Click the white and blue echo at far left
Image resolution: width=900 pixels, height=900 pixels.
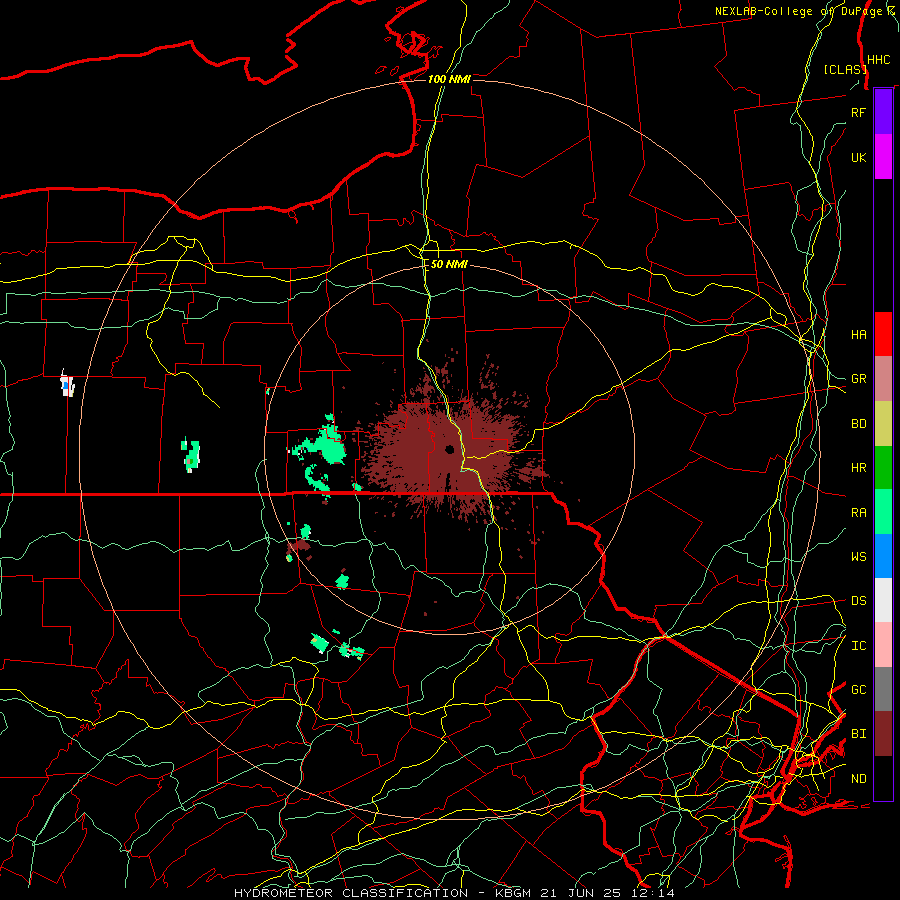click(67, 383)
